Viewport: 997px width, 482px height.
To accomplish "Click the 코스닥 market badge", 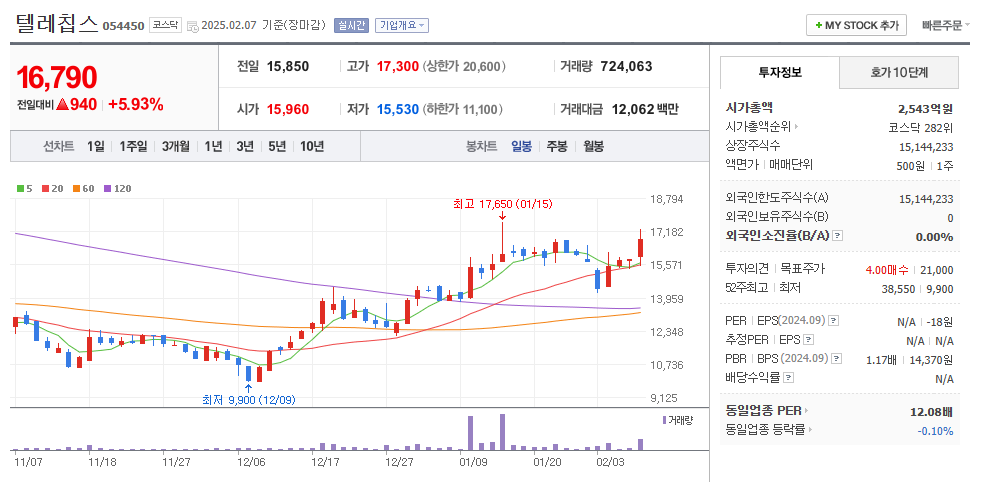I will [x=165, y=25].
